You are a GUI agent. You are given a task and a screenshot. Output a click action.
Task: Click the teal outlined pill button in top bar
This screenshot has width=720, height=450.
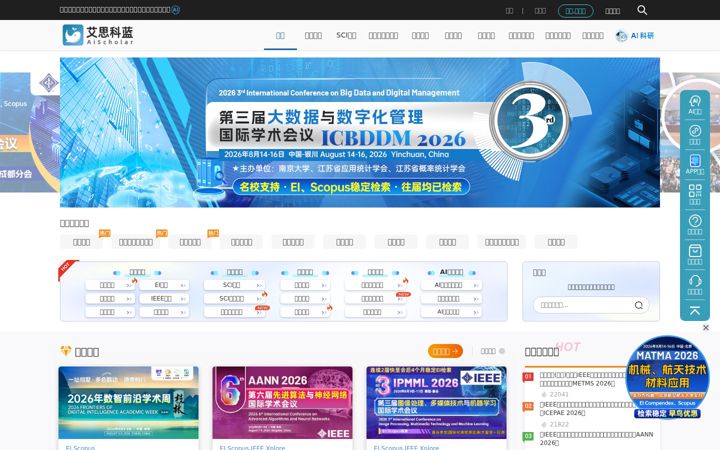(575, 11)
